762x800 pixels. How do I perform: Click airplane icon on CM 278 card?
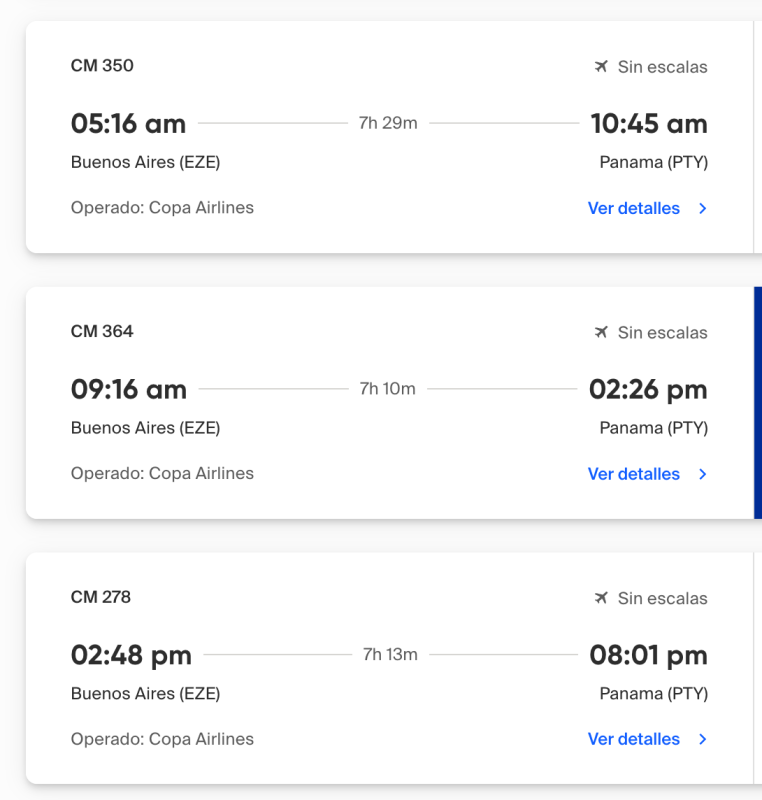coord(601,598)
